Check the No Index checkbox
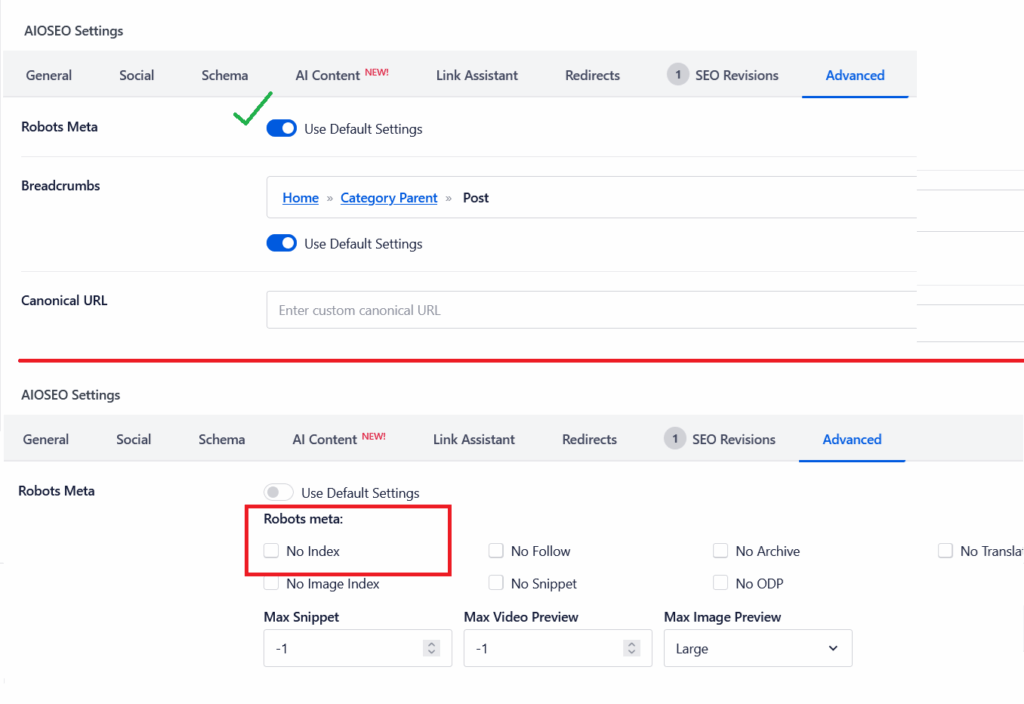1024x704 pixels. click(x=271, y=551)
